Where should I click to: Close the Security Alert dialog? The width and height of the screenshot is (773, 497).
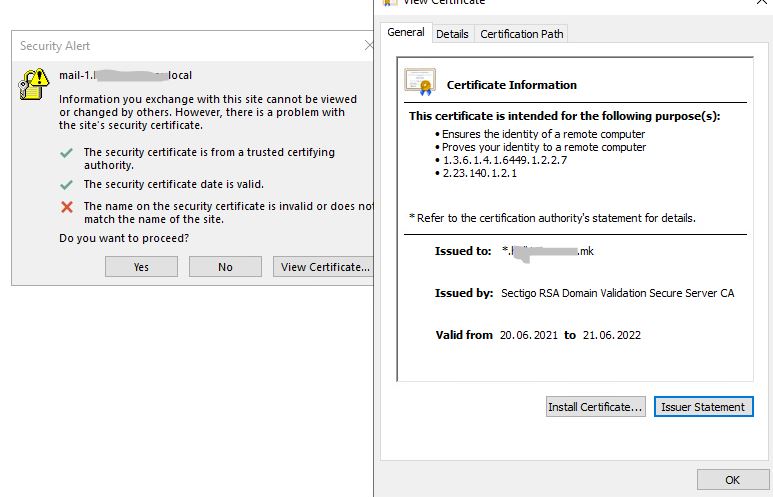pos(369,45)
